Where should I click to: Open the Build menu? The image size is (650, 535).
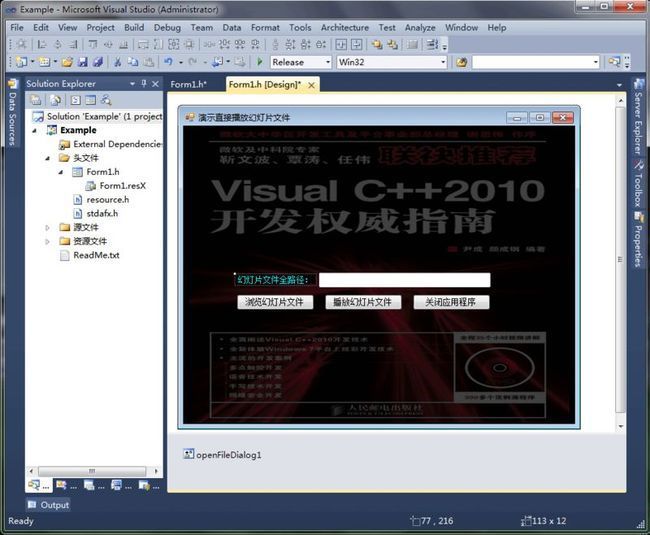[134, 28]
